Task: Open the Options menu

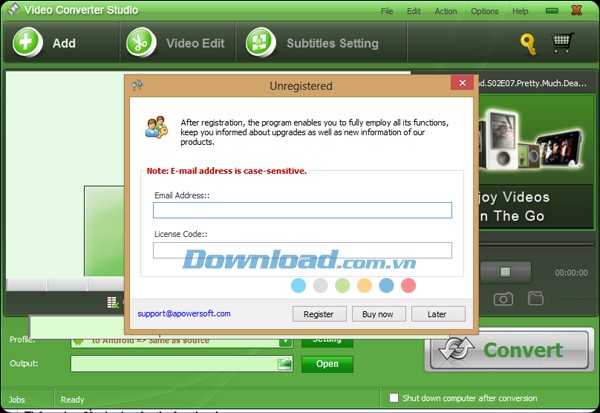Action: (x=484, y=11)
